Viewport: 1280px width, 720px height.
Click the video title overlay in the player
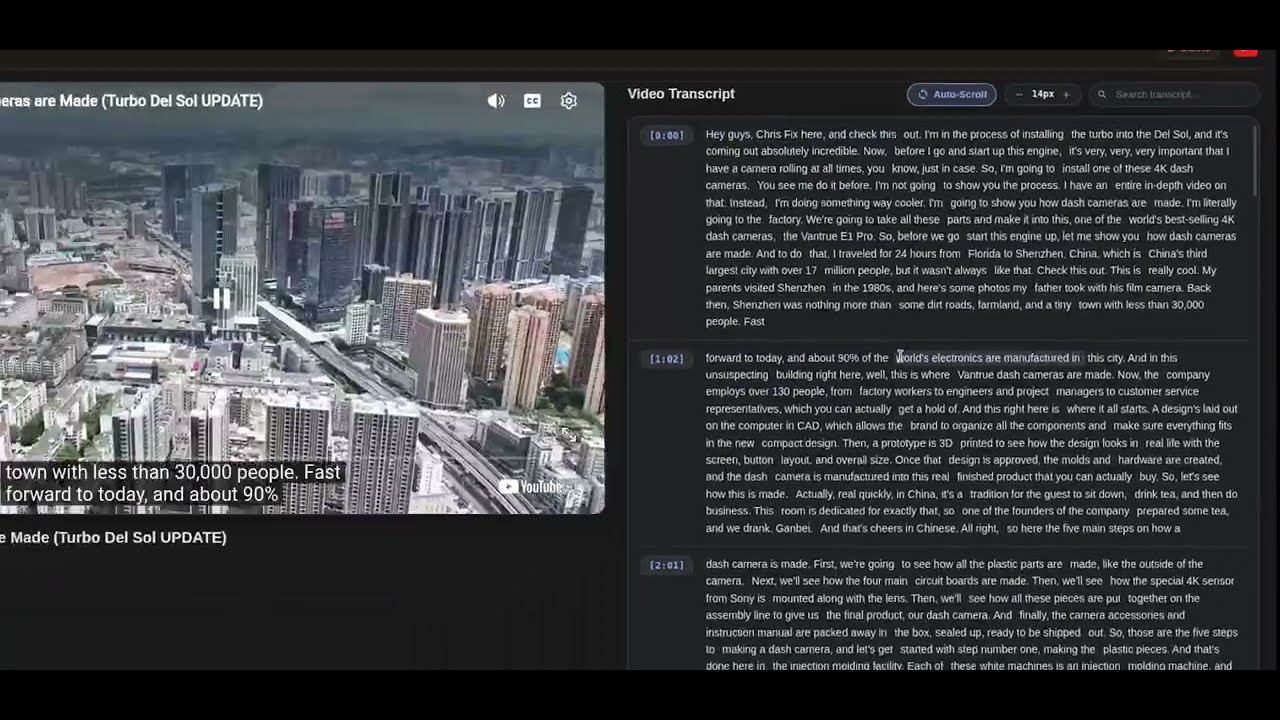131,101
